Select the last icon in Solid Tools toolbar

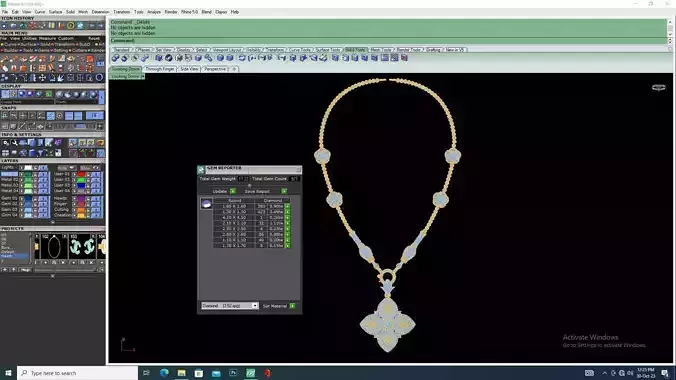pos(404,58)
